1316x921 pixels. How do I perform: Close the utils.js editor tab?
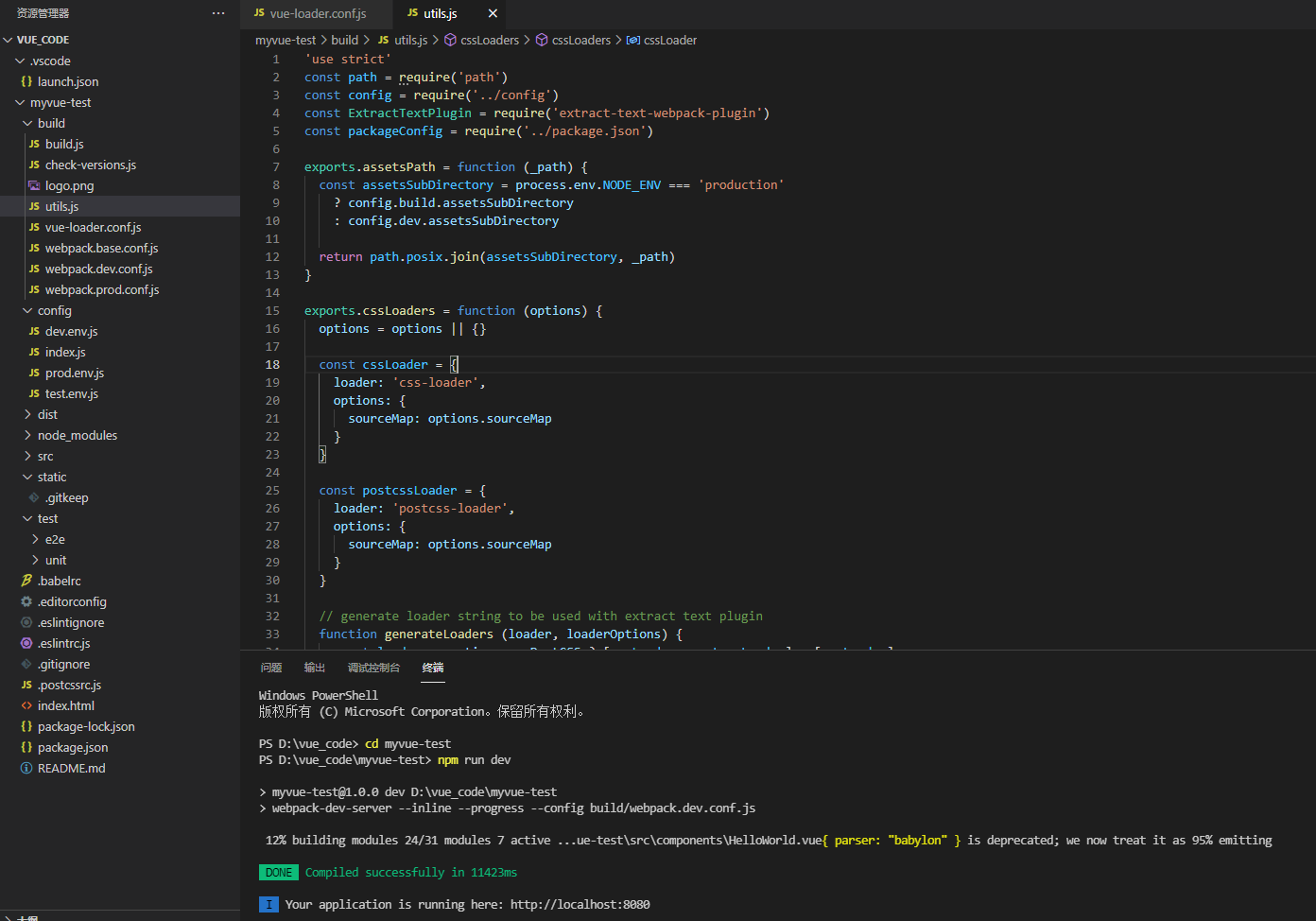[x=493, y=13]
